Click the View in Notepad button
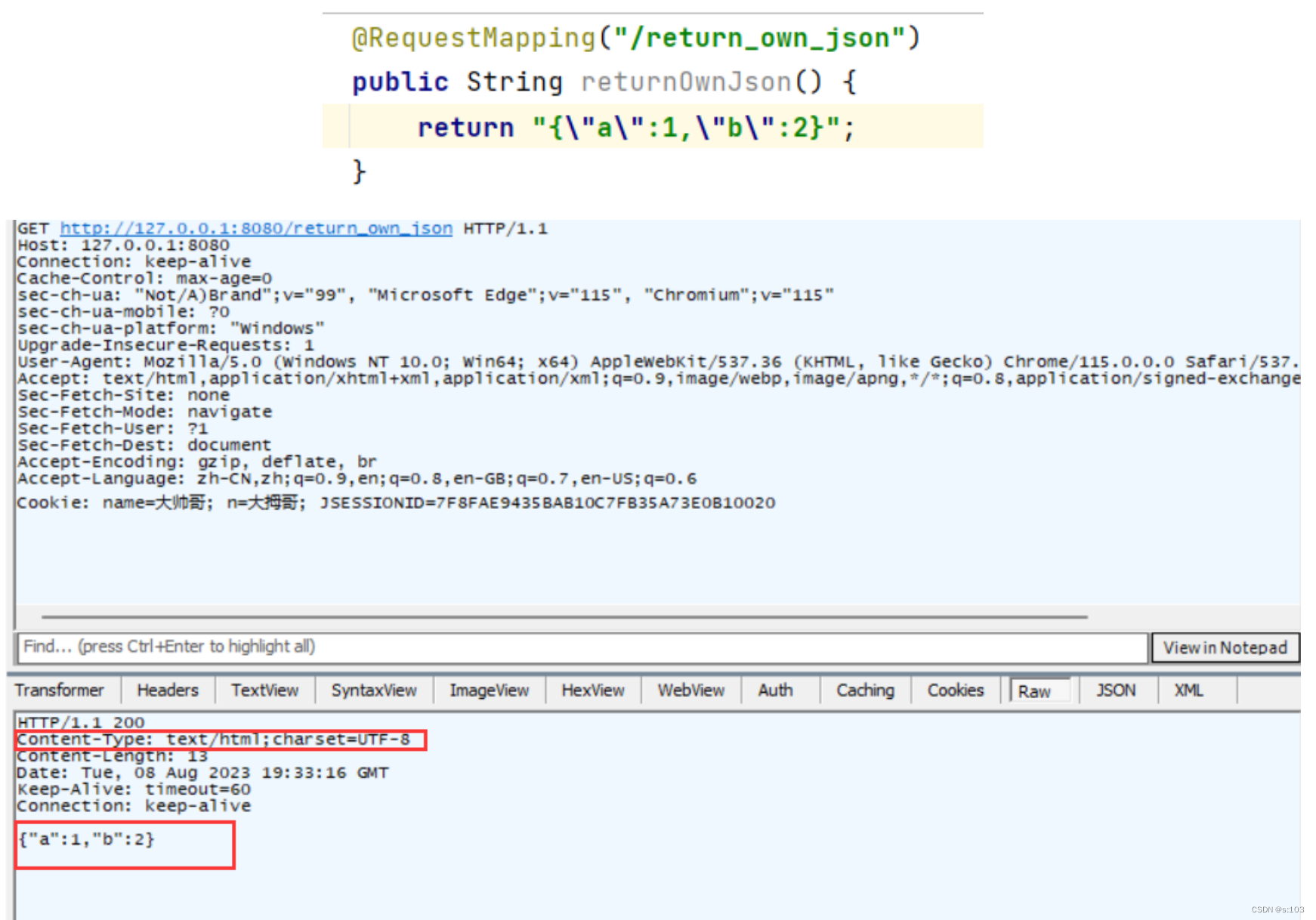Image resolution: width=1316 pixels, height=920 pixels. tap(1225, 647)
